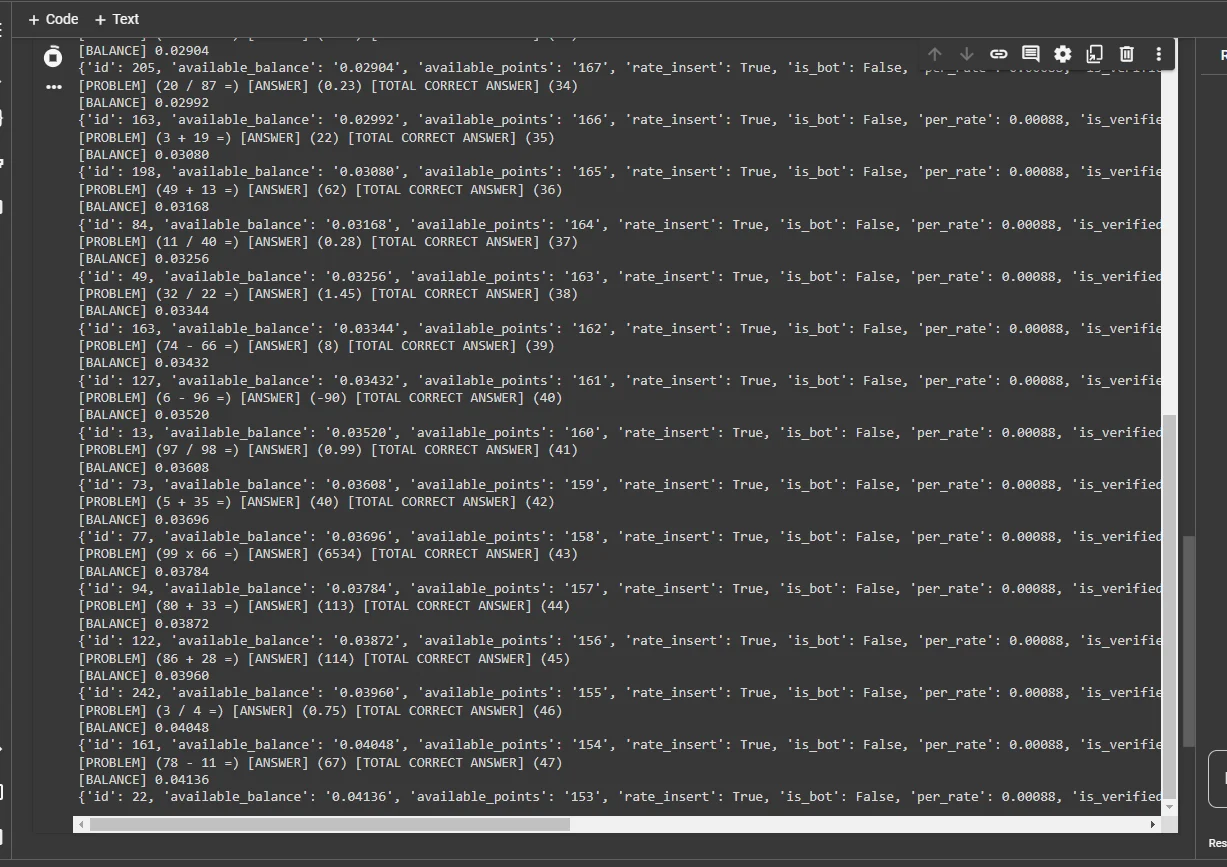Click the dictionary line with 'id': 205

620,67
